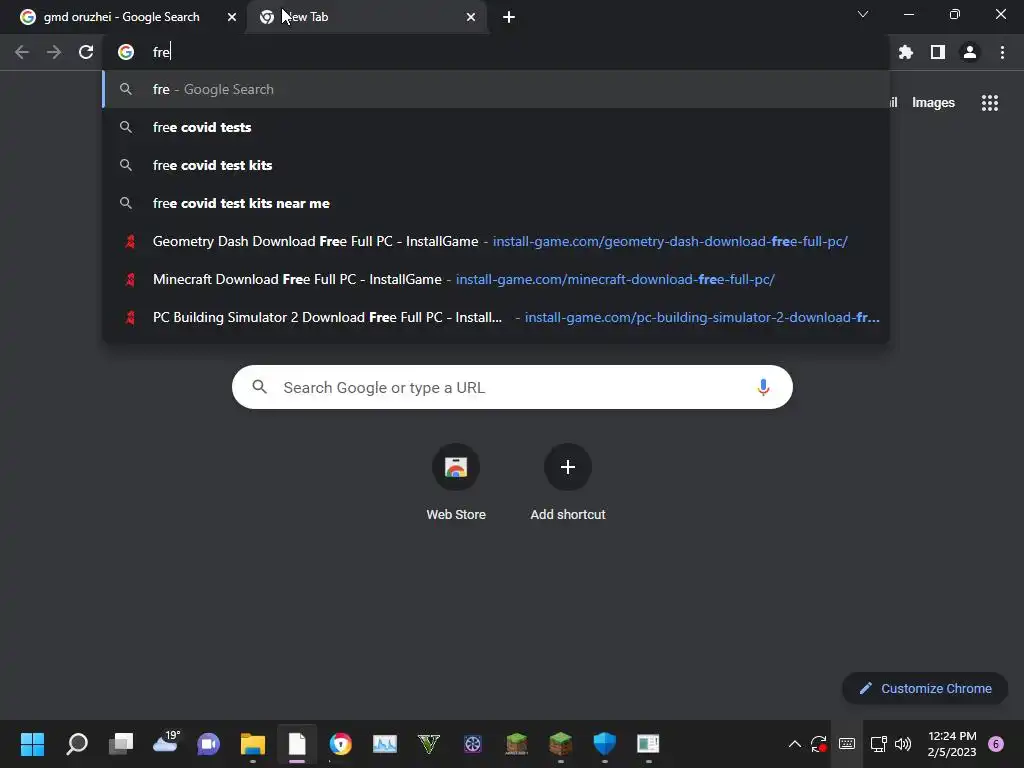Screen dimensions: 1024x768
Task: Click 'Search Google or type a URL' box
Action: tap(512, 387)
